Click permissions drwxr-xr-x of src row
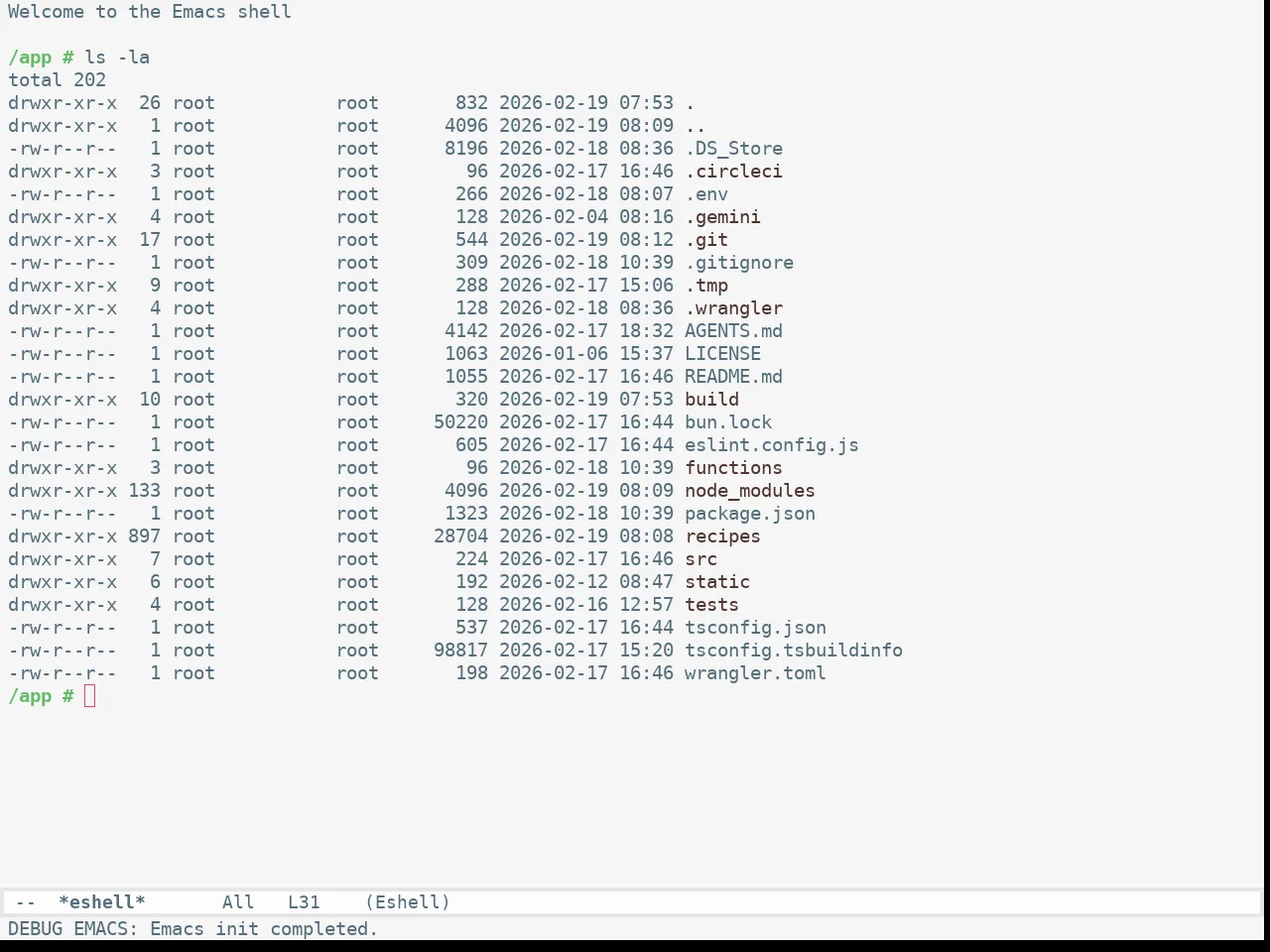 63,559
